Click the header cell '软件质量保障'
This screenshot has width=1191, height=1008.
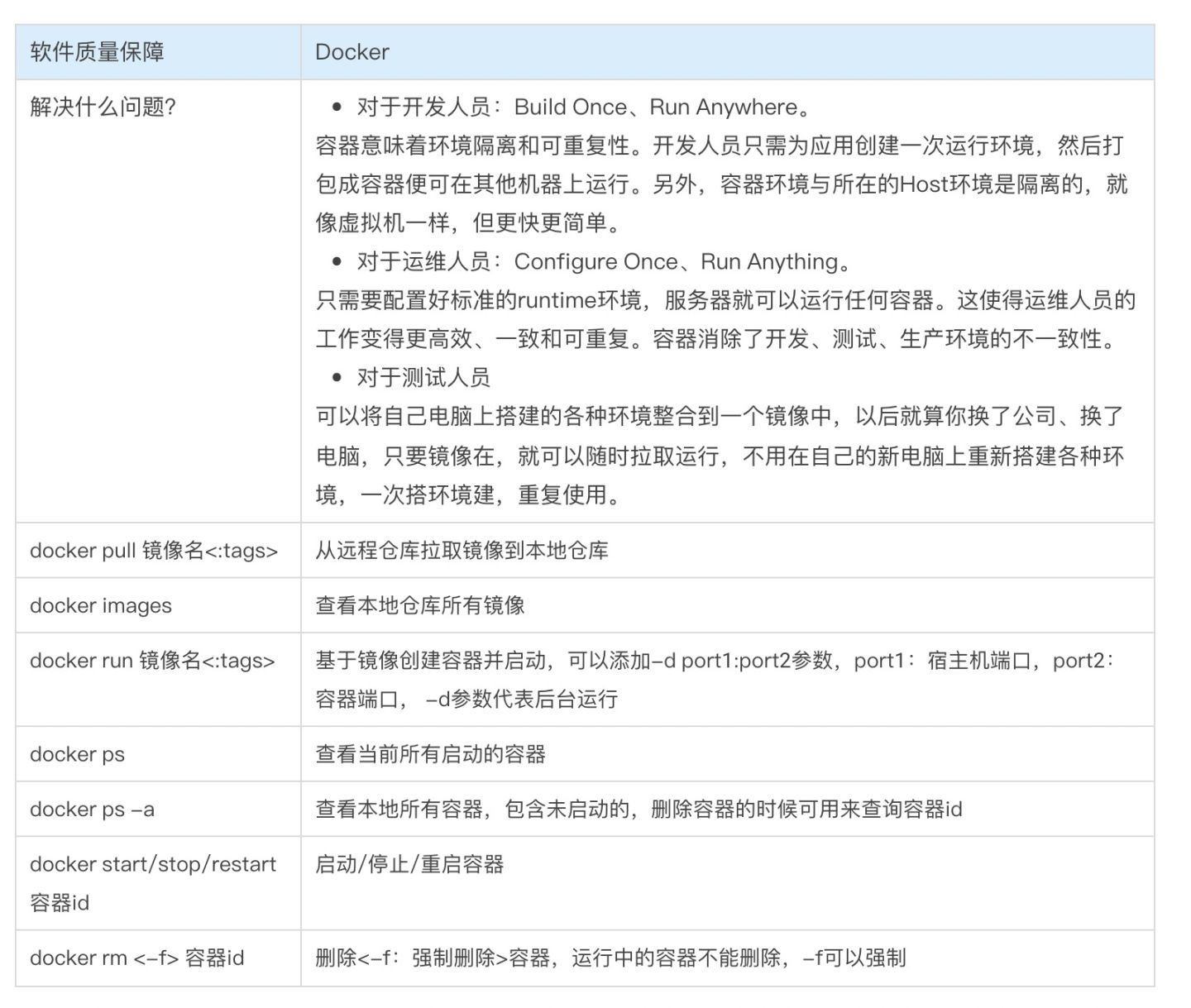157,51
